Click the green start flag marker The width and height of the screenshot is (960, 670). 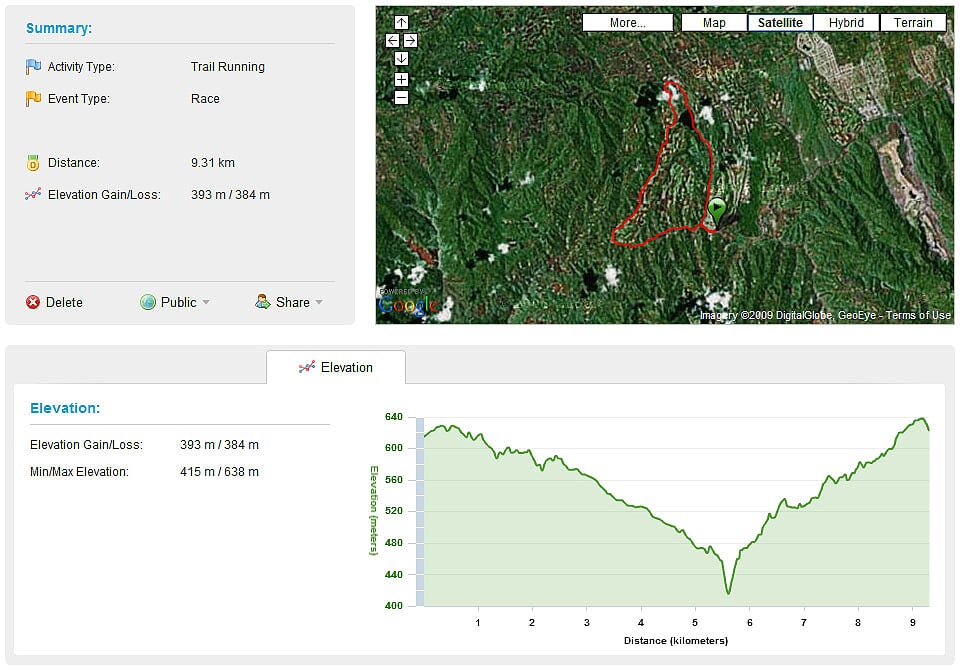(x=717, y=210)
